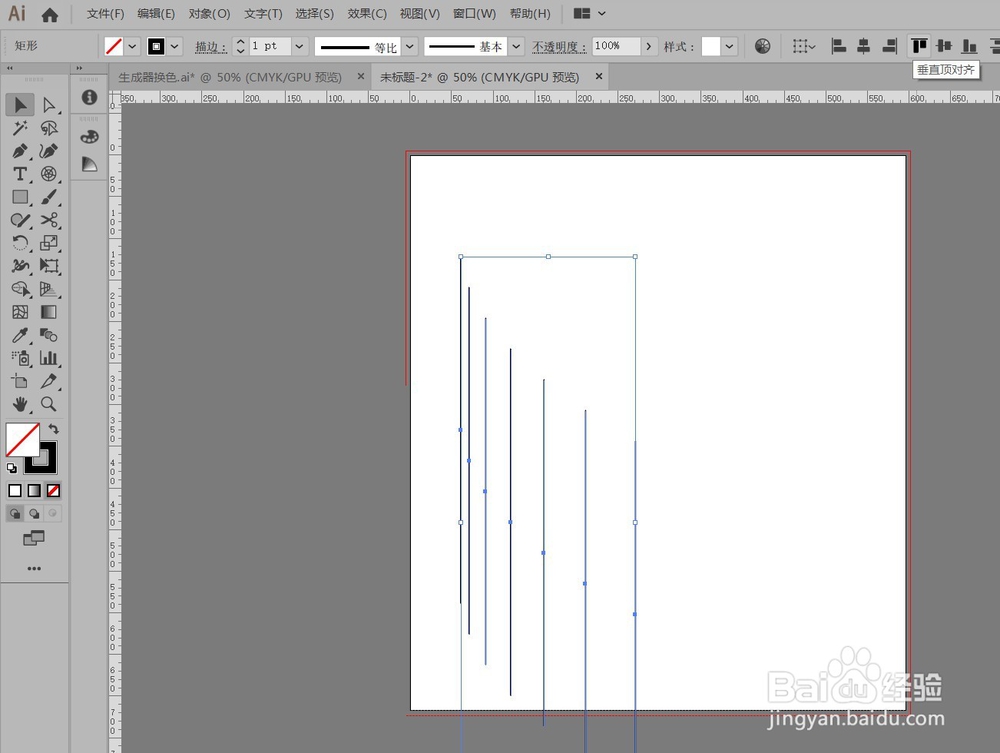Screen dimensions: 1000x753
Task: Open the 基本 brush definition dropdown
Action: 517,47
